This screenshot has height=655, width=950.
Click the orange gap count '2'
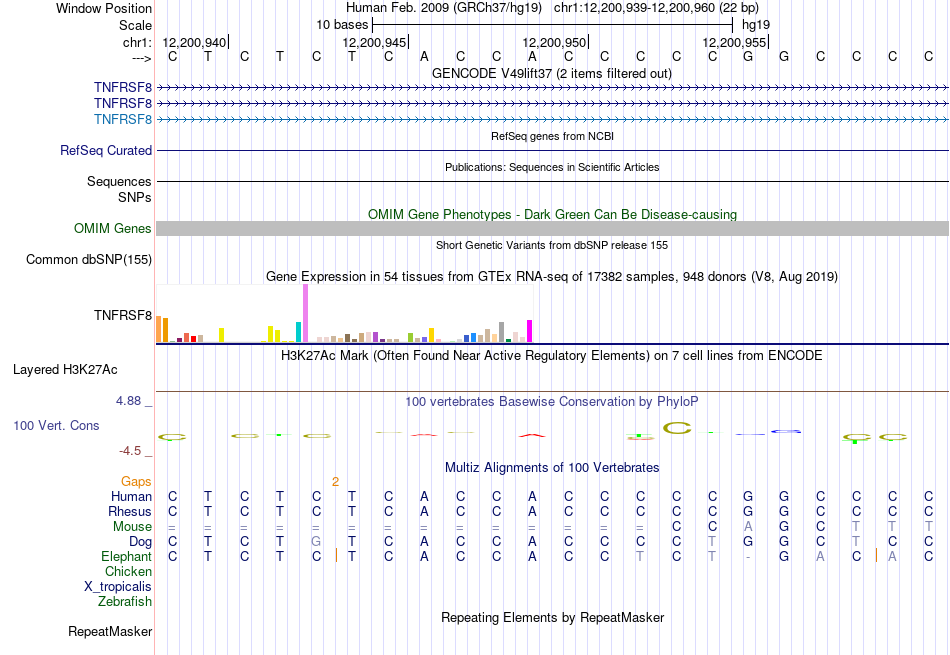pyautogui.click(x=335, y=482)
